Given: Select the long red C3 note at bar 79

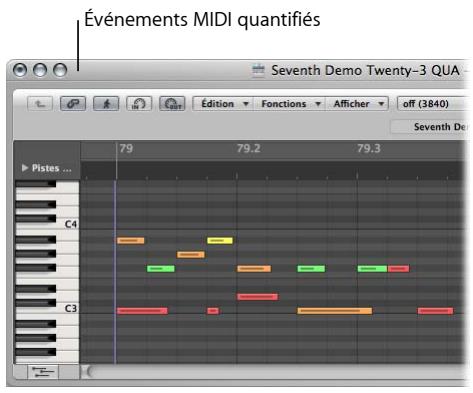Looking at the screenshot, I should click(142, 311).
